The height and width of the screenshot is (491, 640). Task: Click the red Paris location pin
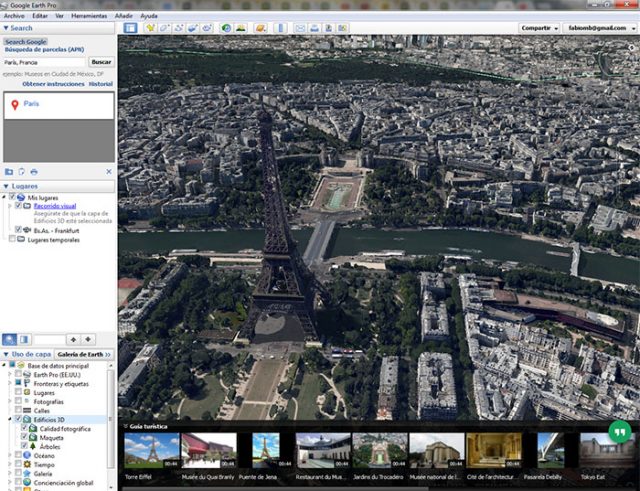pos(15,105)
